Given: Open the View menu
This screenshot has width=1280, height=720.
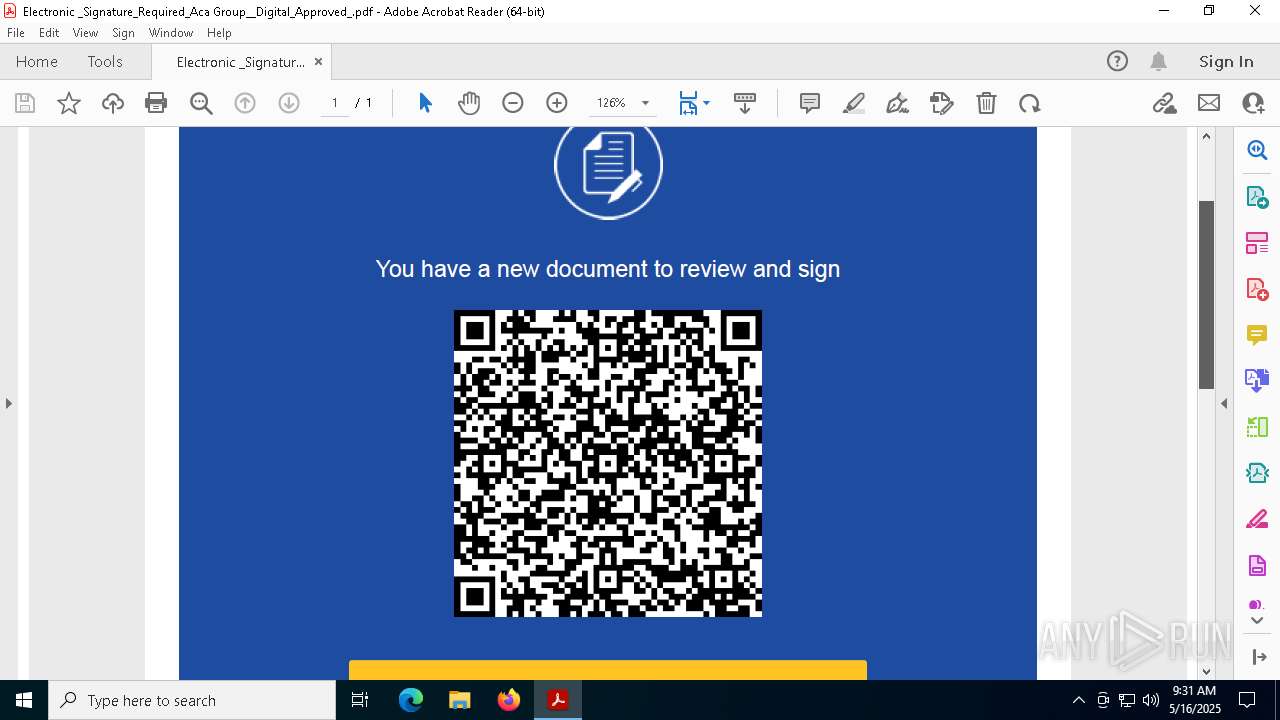Looking at the screenshot, I should pos(85,32).
